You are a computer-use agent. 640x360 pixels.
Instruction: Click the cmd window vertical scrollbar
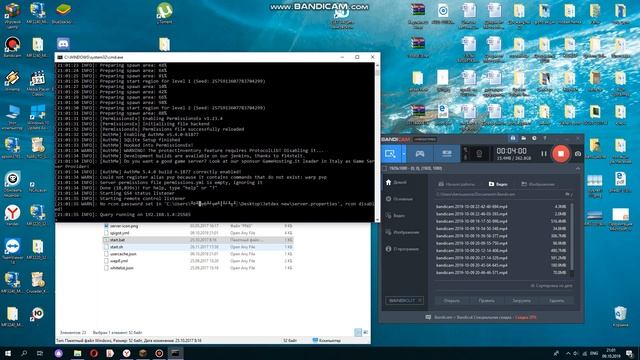(377, 142)
